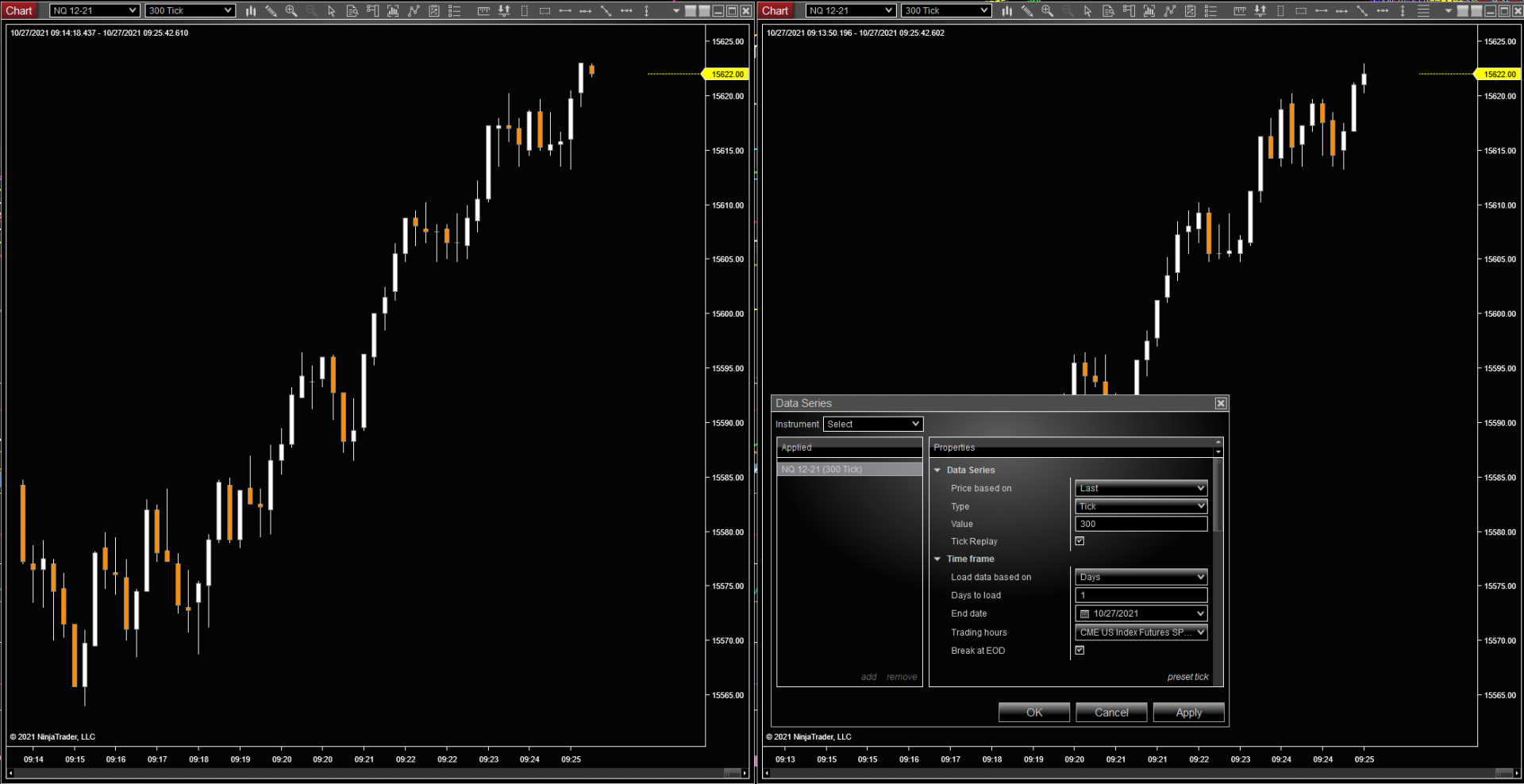Open Data Series icon in left chart toolbar
Image resolution: width=1524 pixels, height=784 pixels.
[x=393, y=11]
